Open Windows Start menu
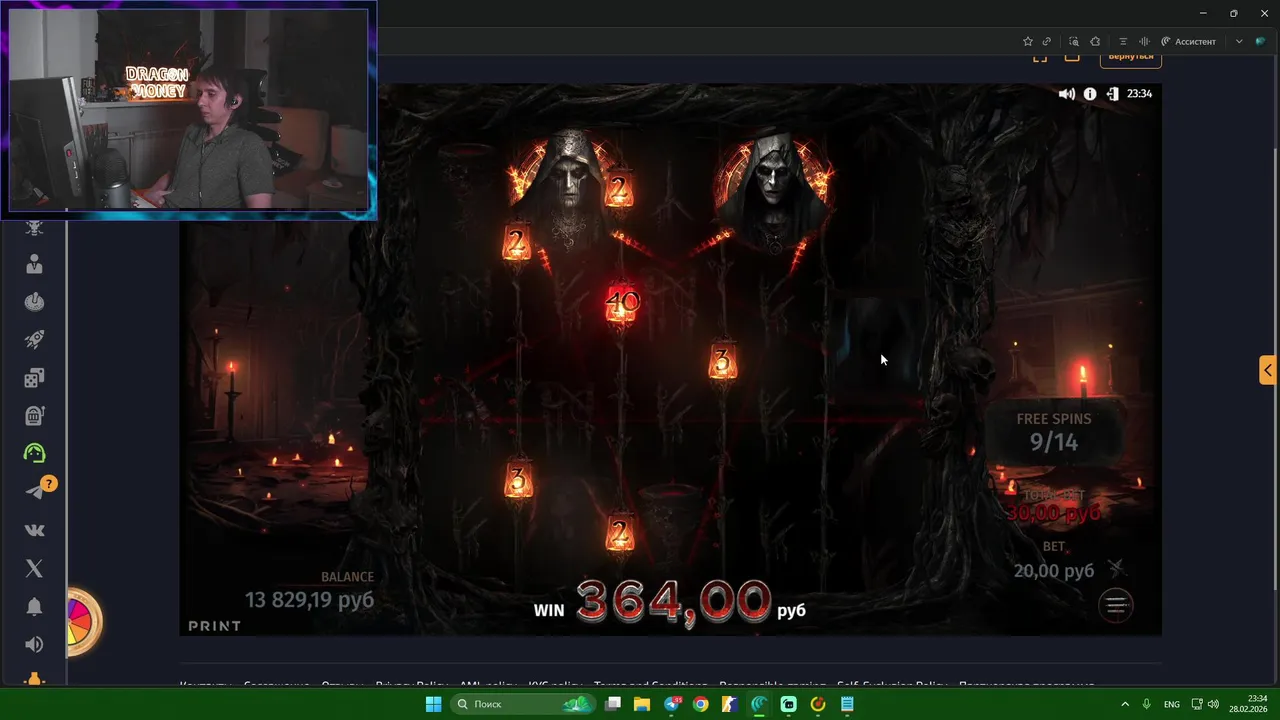This screenshot has width=1280, height=720. tap(433, 704)
